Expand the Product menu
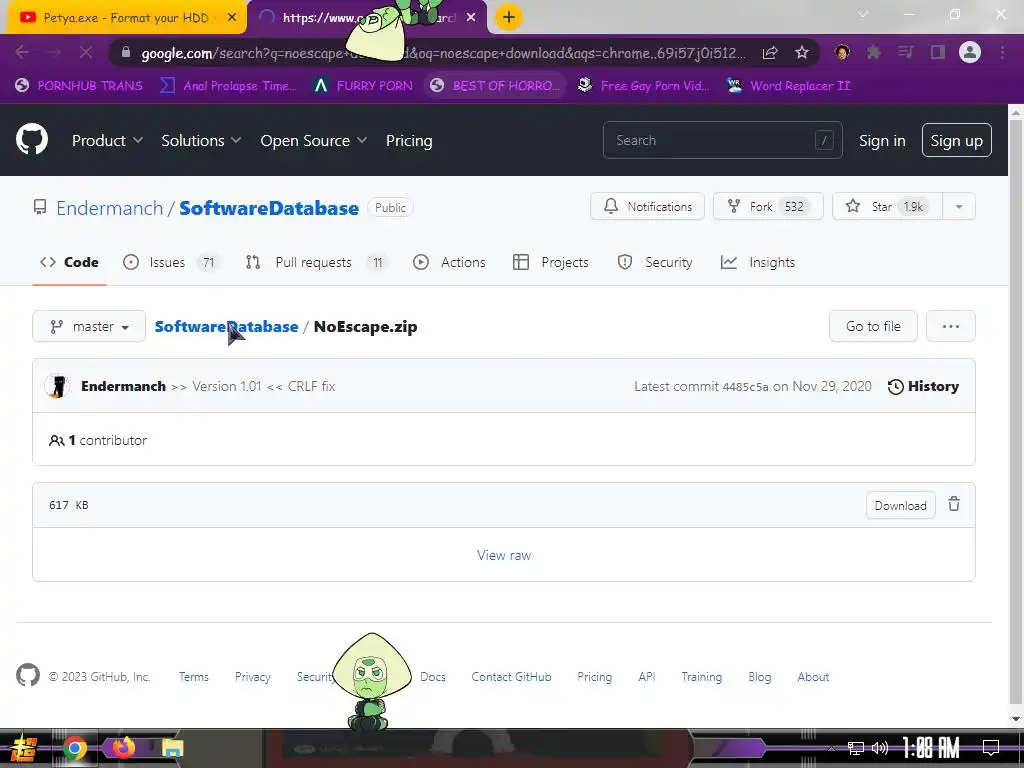 (107, 140)
